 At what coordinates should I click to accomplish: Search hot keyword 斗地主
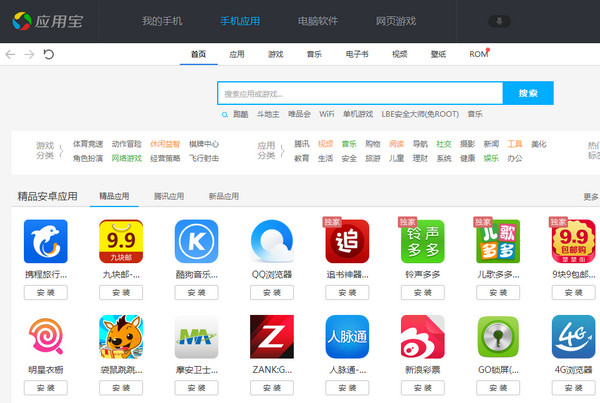268,114
